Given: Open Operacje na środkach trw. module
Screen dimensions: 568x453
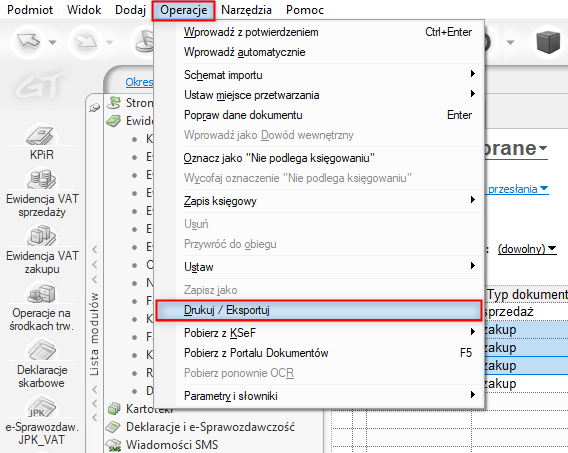Looking at the screenshot, I should pos(42,293).
